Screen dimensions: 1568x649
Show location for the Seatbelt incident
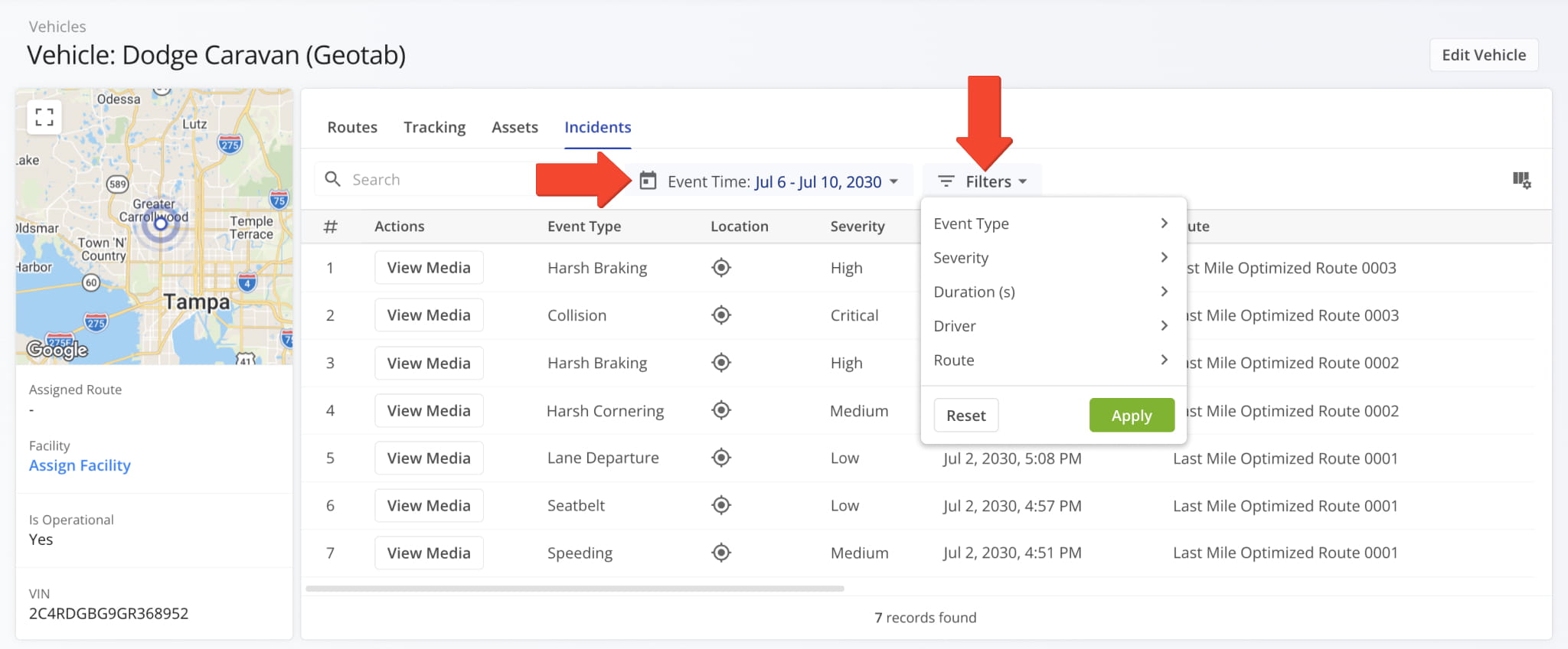[721, 505]
